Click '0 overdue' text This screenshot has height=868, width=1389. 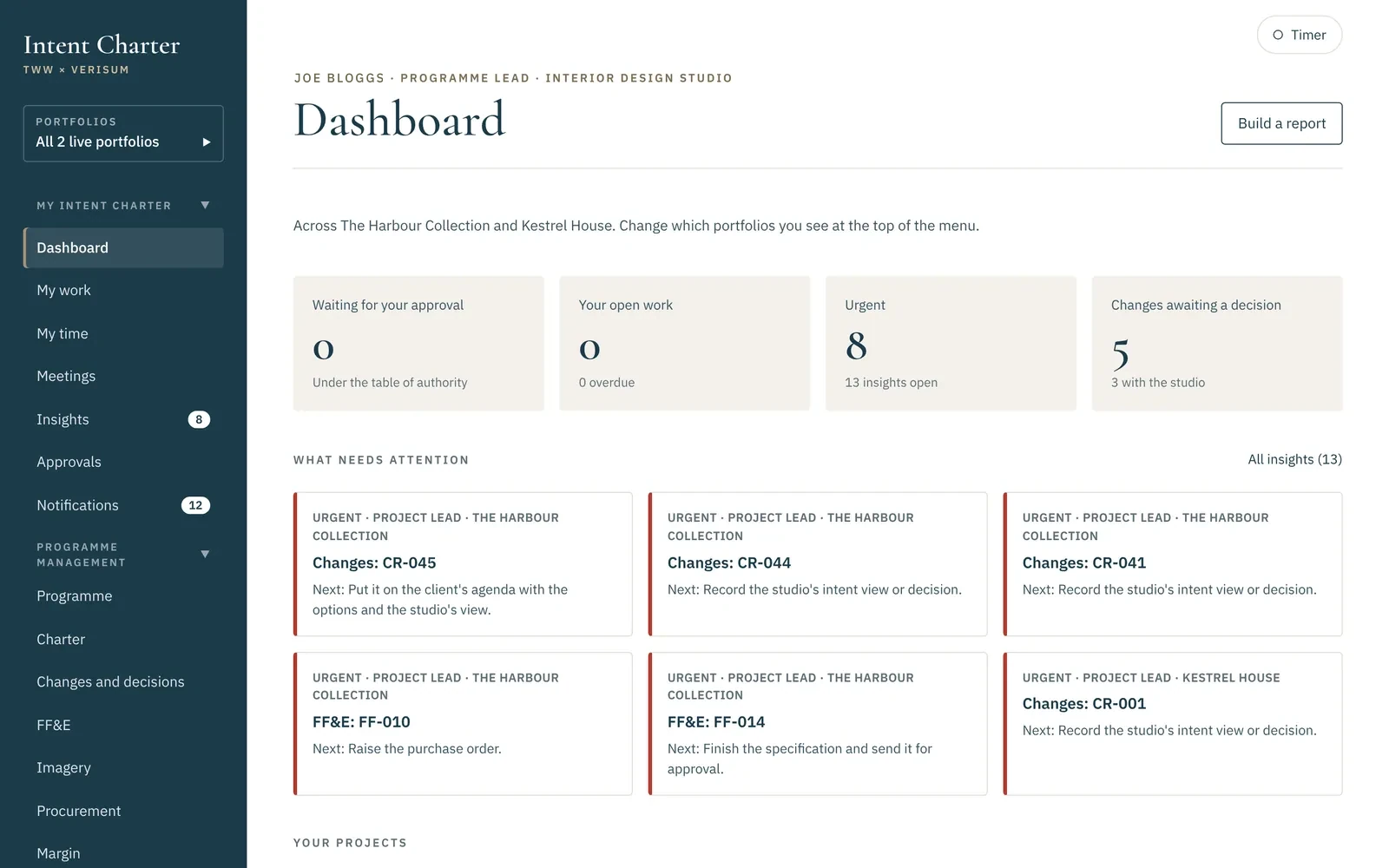[607, 383]
